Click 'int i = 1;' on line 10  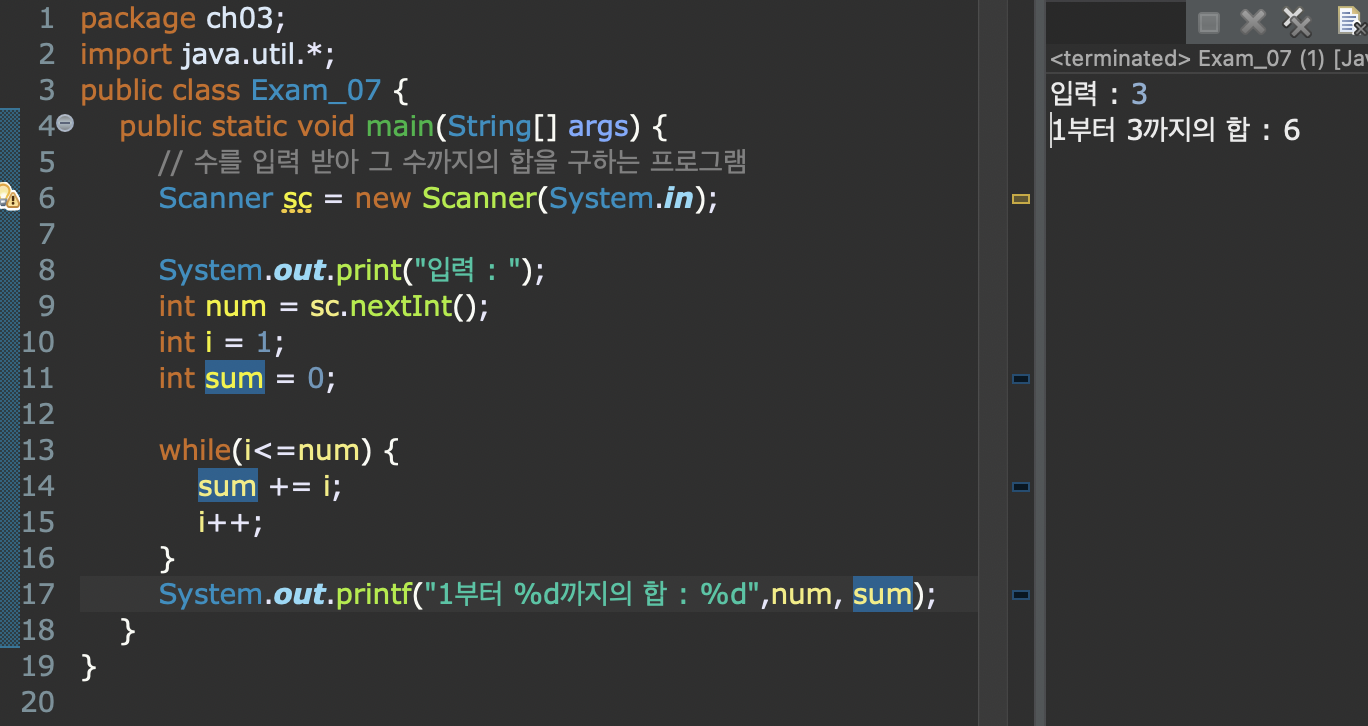pos(222,342)
